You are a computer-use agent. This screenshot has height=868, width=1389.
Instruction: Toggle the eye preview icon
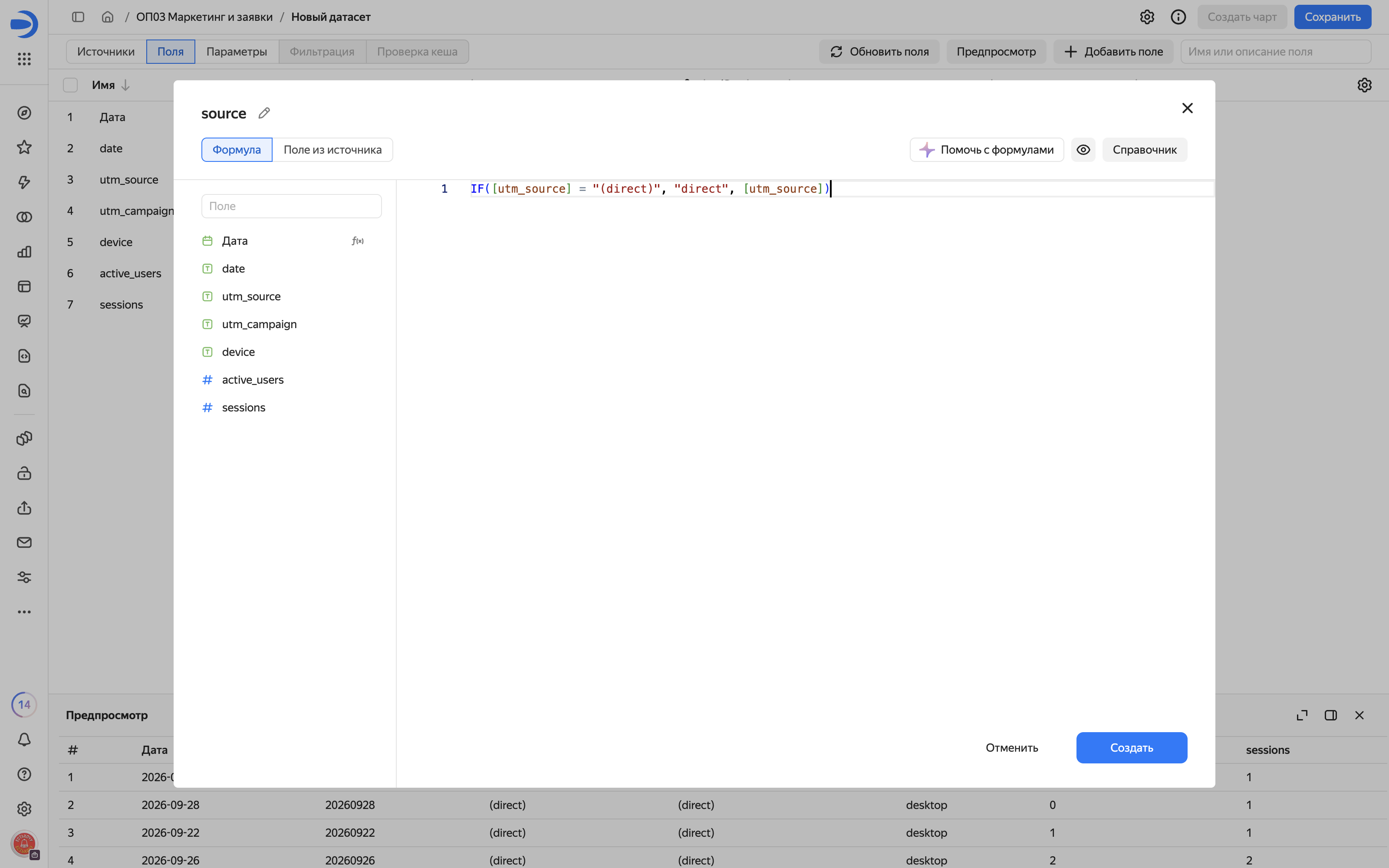point(1083,150)
